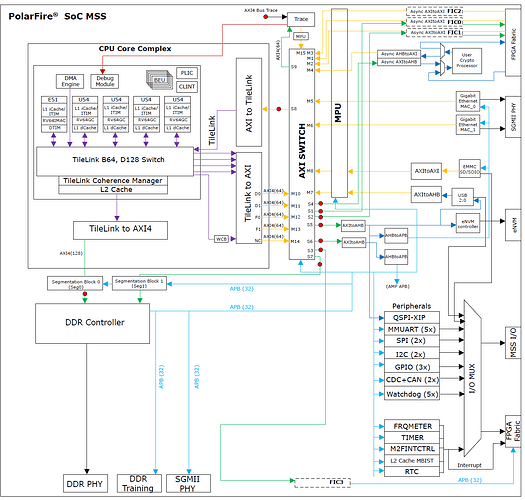Click Segmentation Block 0 (Seg0)
The height and width of the screenshot is (500, 525).
(75, 284)
